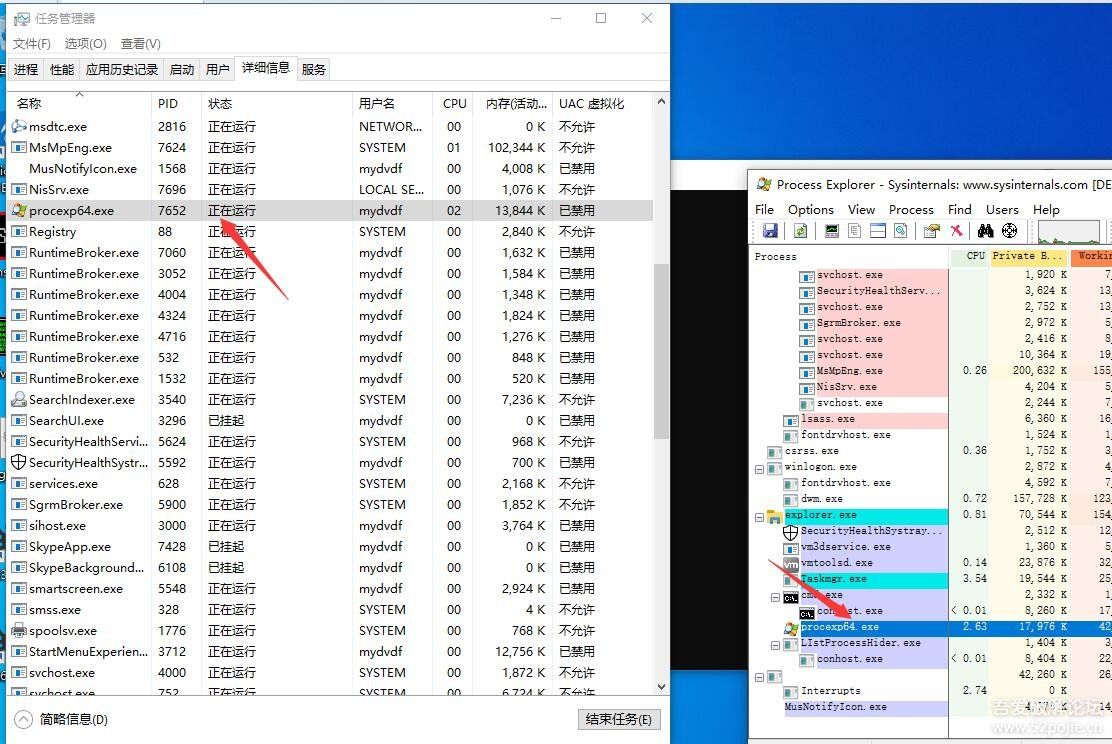
Task: Select StartMenuExperien... row in Task Manager
Action: click(330, 652)
